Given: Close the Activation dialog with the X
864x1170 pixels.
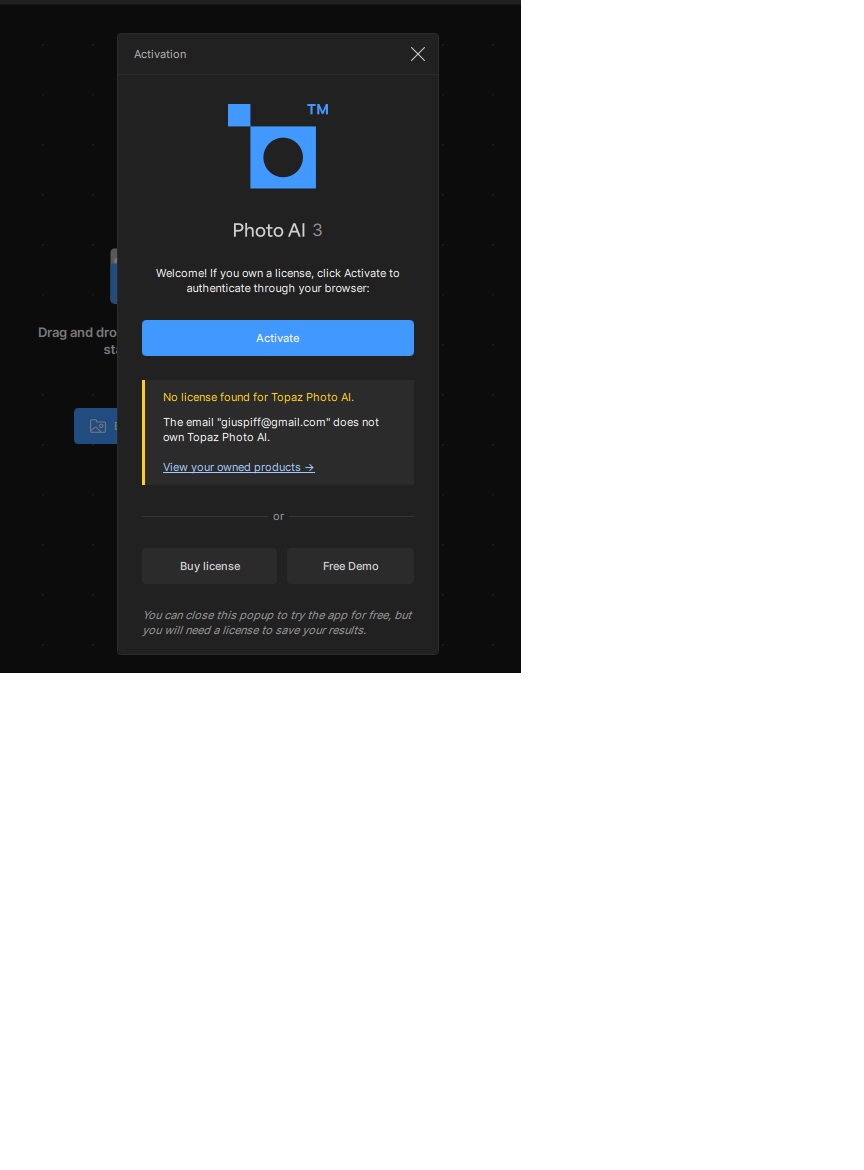Looking at the screenshot, I should [418, 54].
